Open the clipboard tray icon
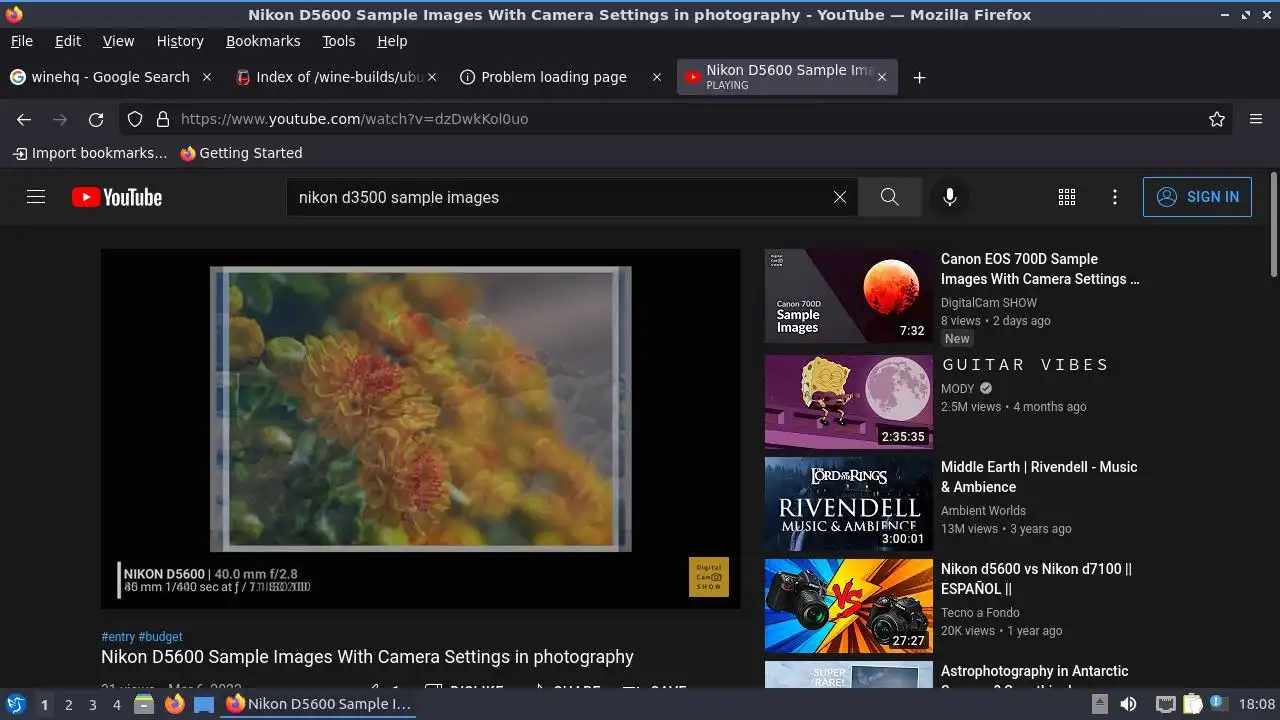 [x=1193, y=704]
